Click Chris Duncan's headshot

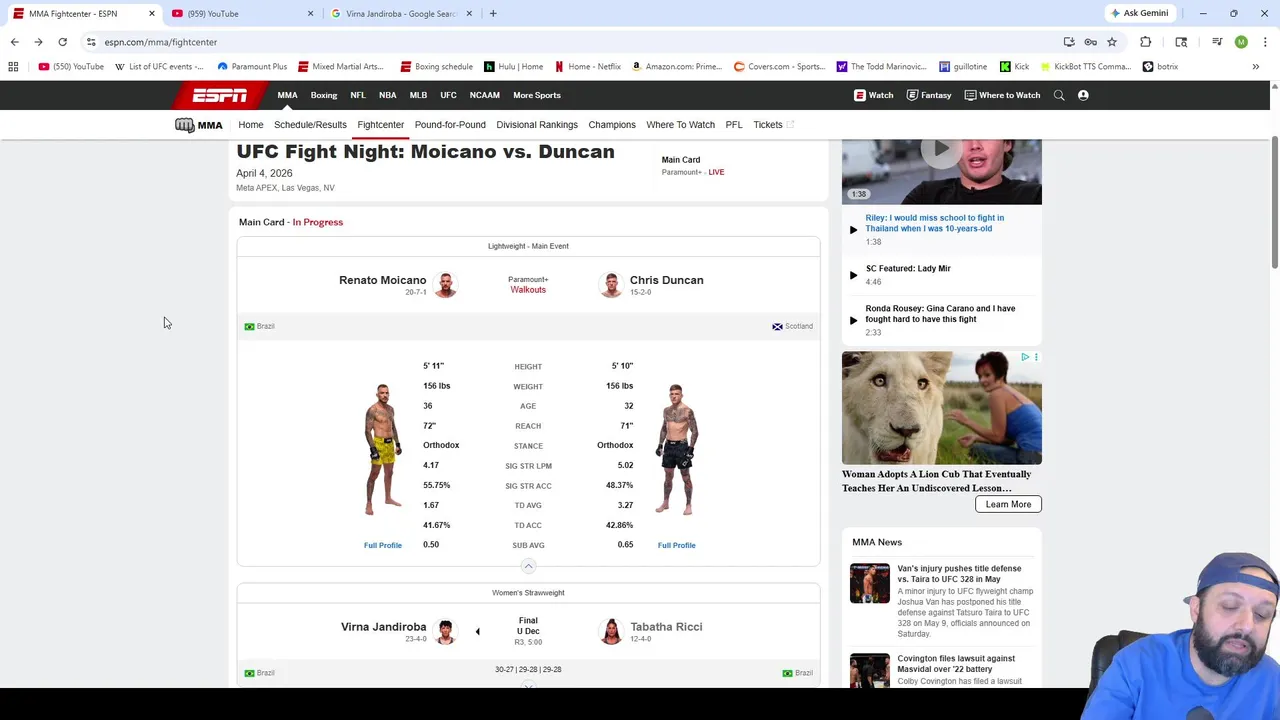click(x=610, y=285)
